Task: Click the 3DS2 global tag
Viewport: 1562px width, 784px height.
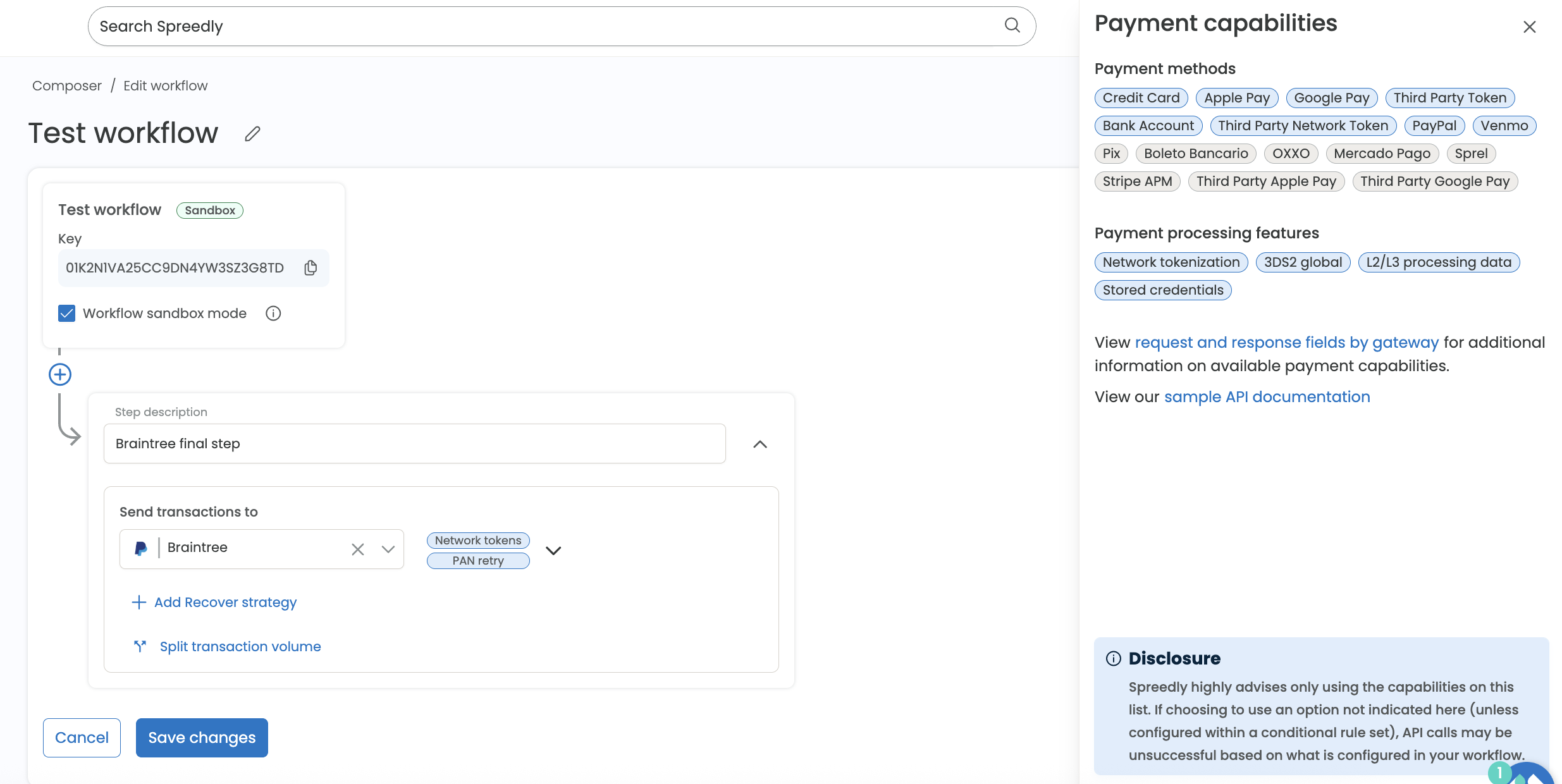Action: pos(1303,262)
